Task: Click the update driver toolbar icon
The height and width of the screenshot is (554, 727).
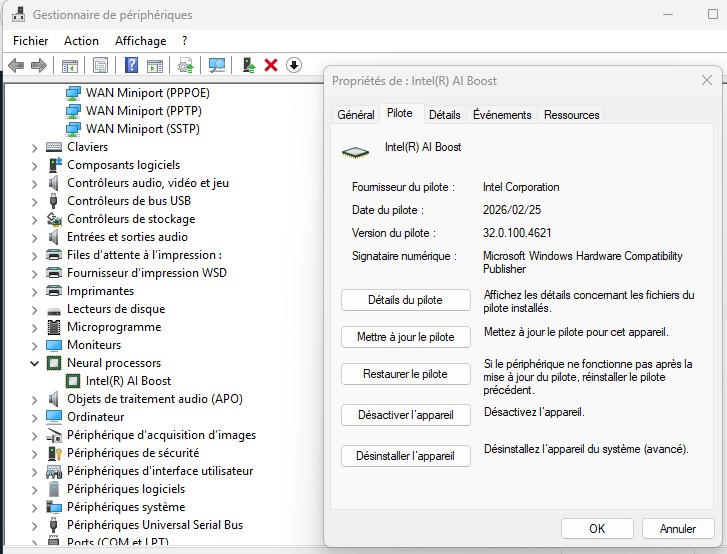Action: 185,65
